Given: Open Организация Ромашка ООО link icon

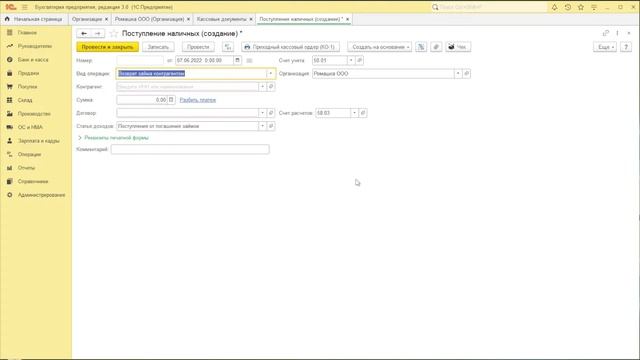Looking at the screenshot, I should click(x=467, y=73).
